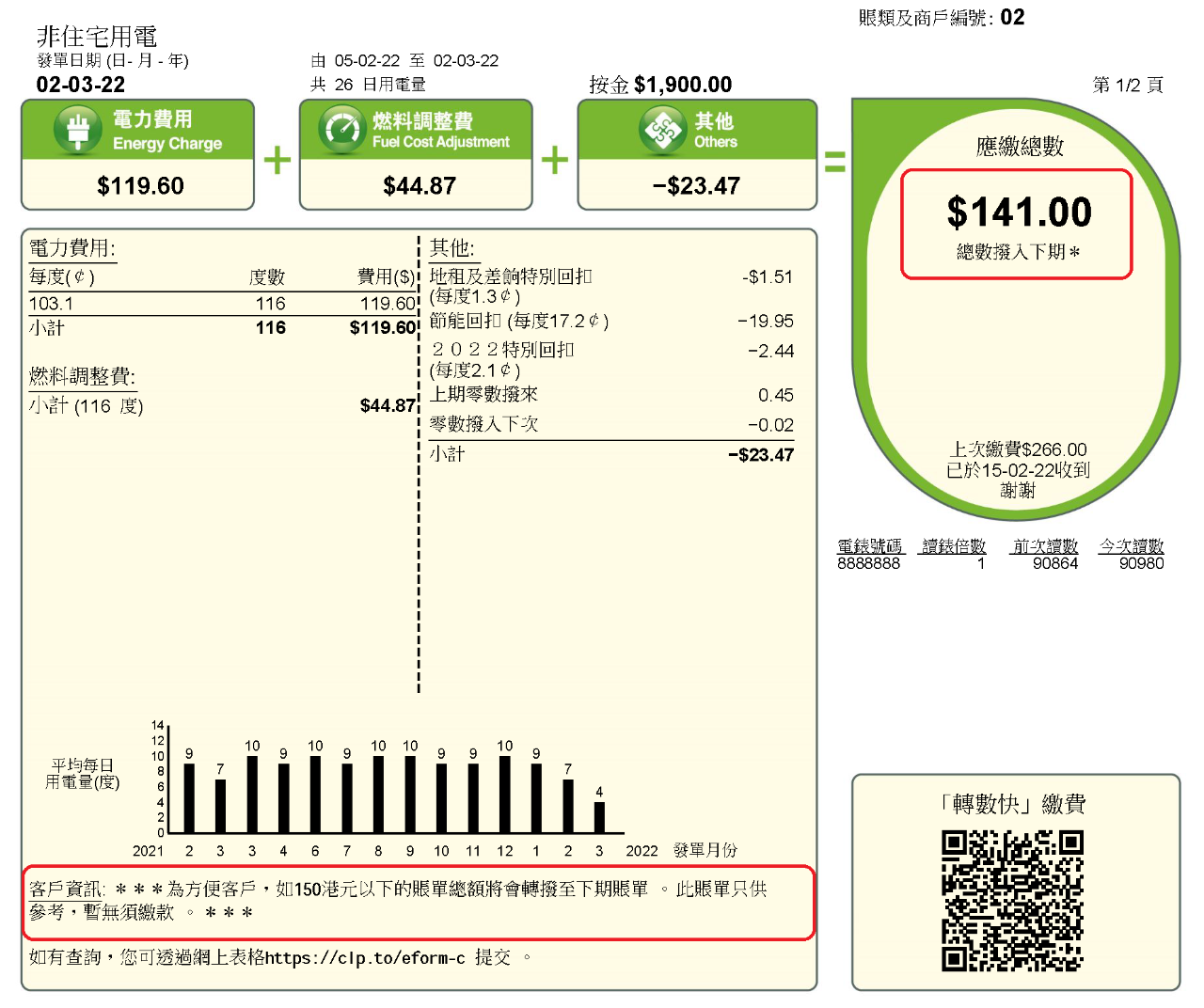Click the Energy Charge amount $119.60

click(x=140, y=186)
